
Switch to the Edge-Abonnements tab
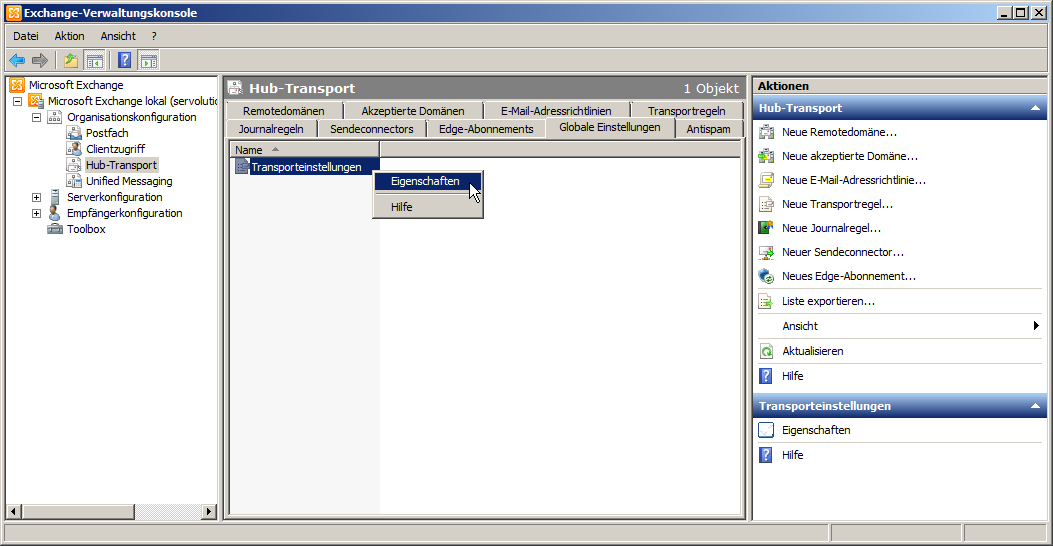coord(486,129)
